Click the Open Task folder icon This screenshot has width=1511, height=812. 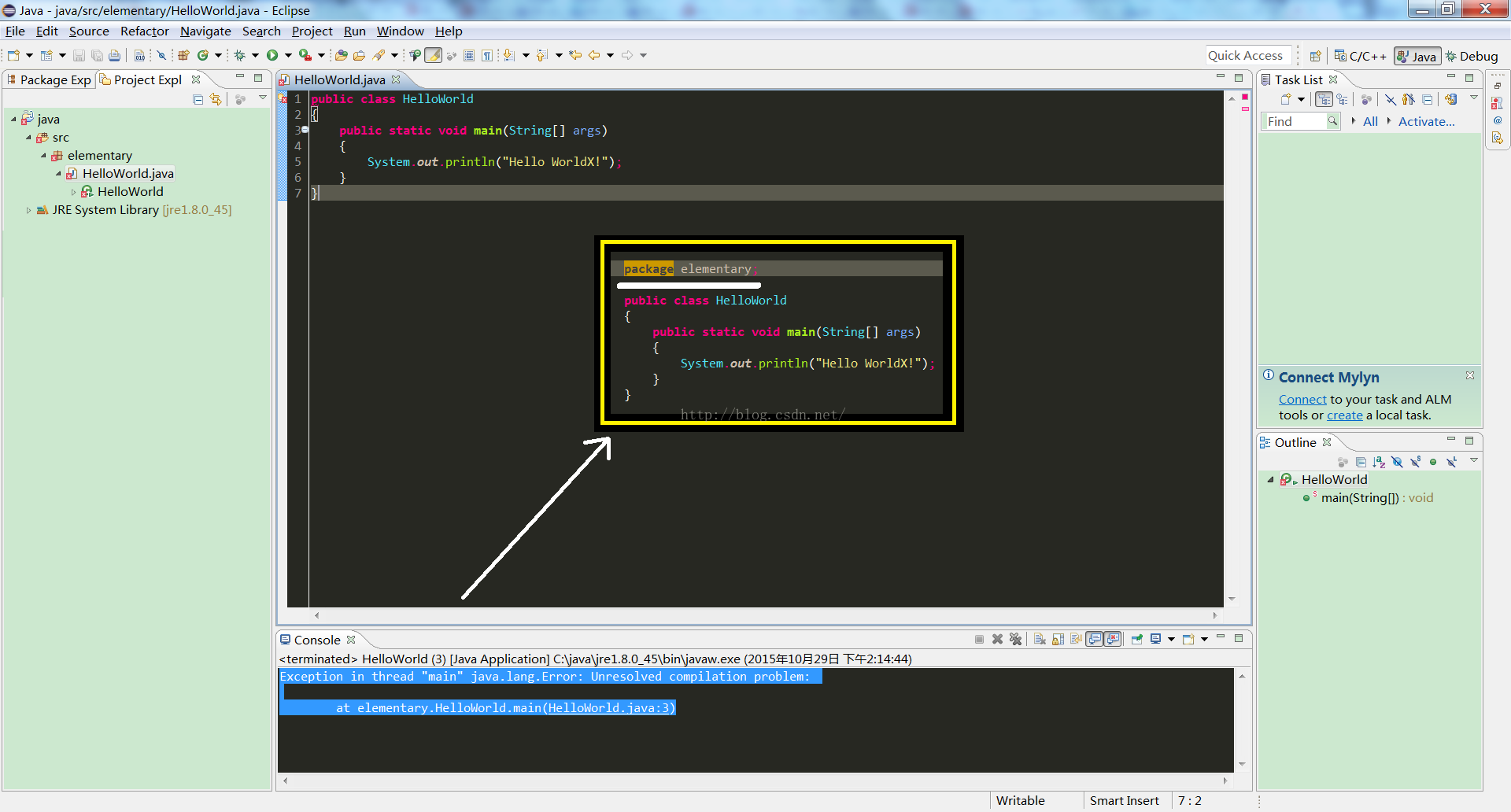pyautogui.click(x=359, y=55)
